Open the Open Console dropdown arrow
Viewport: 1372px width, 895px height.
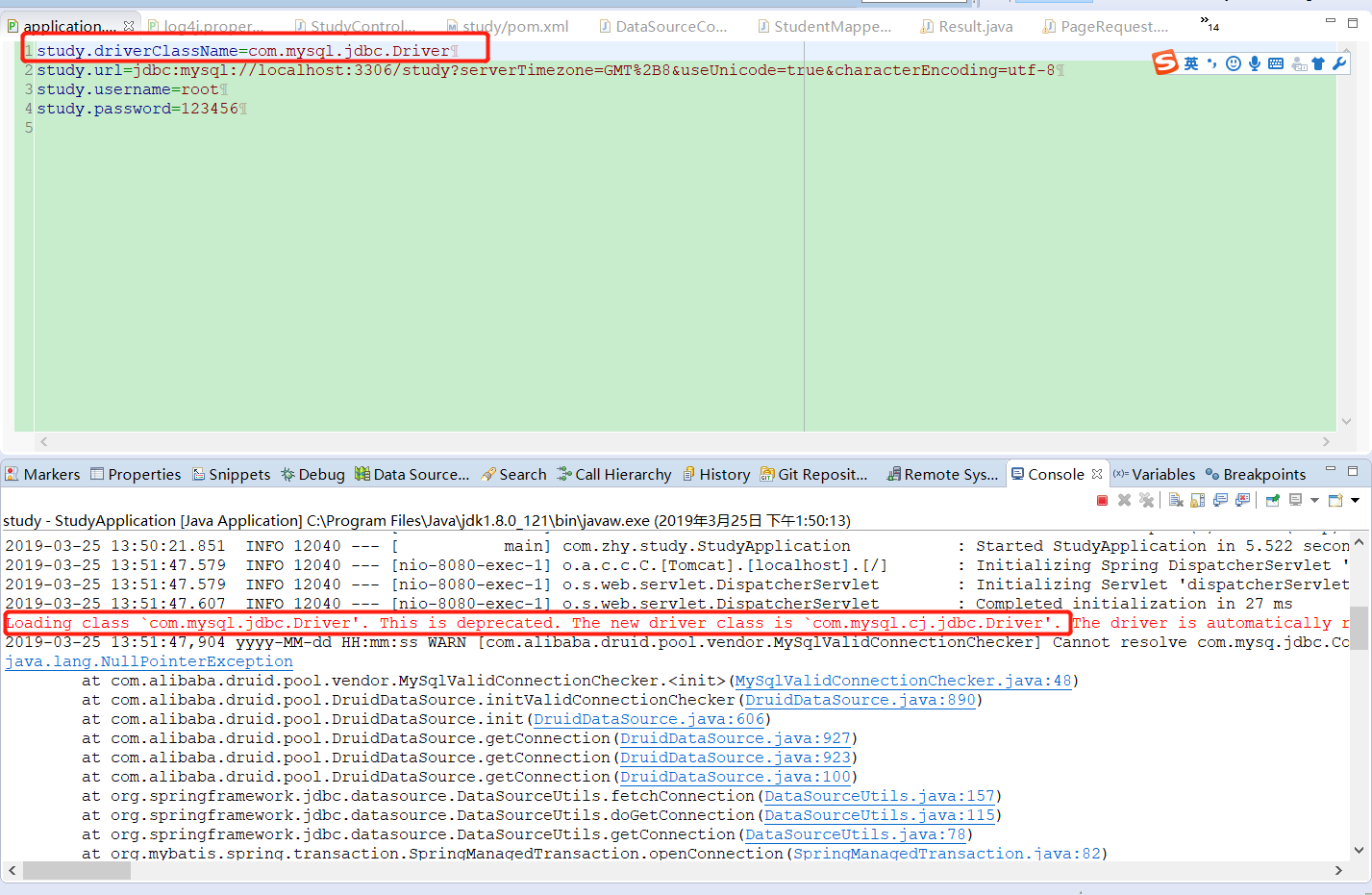pyautogui.click(x=1355, y=500)
